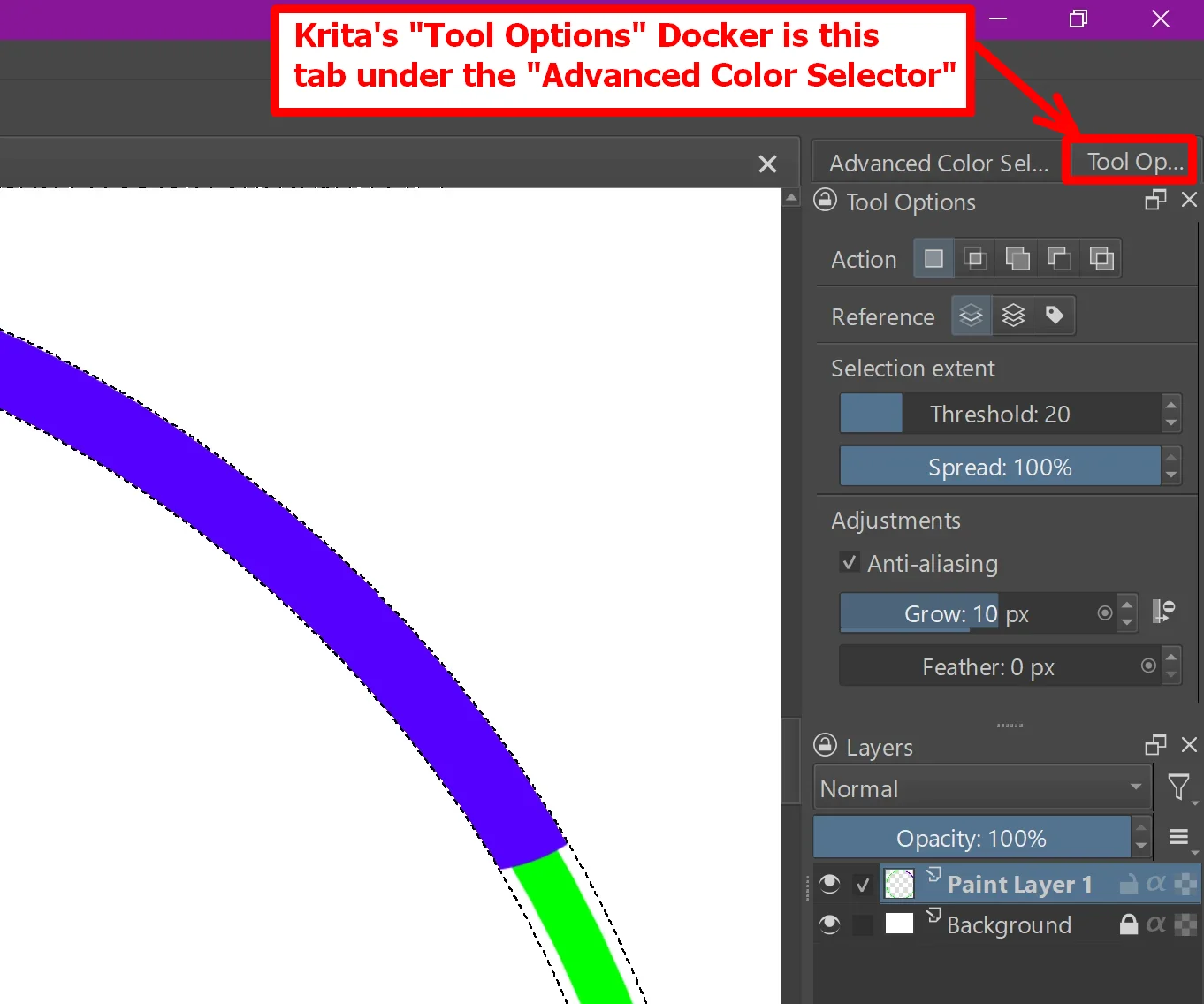Click the Spread: 100% slider
The height and width of the screenshot is (1004, 1204).
1000,467
